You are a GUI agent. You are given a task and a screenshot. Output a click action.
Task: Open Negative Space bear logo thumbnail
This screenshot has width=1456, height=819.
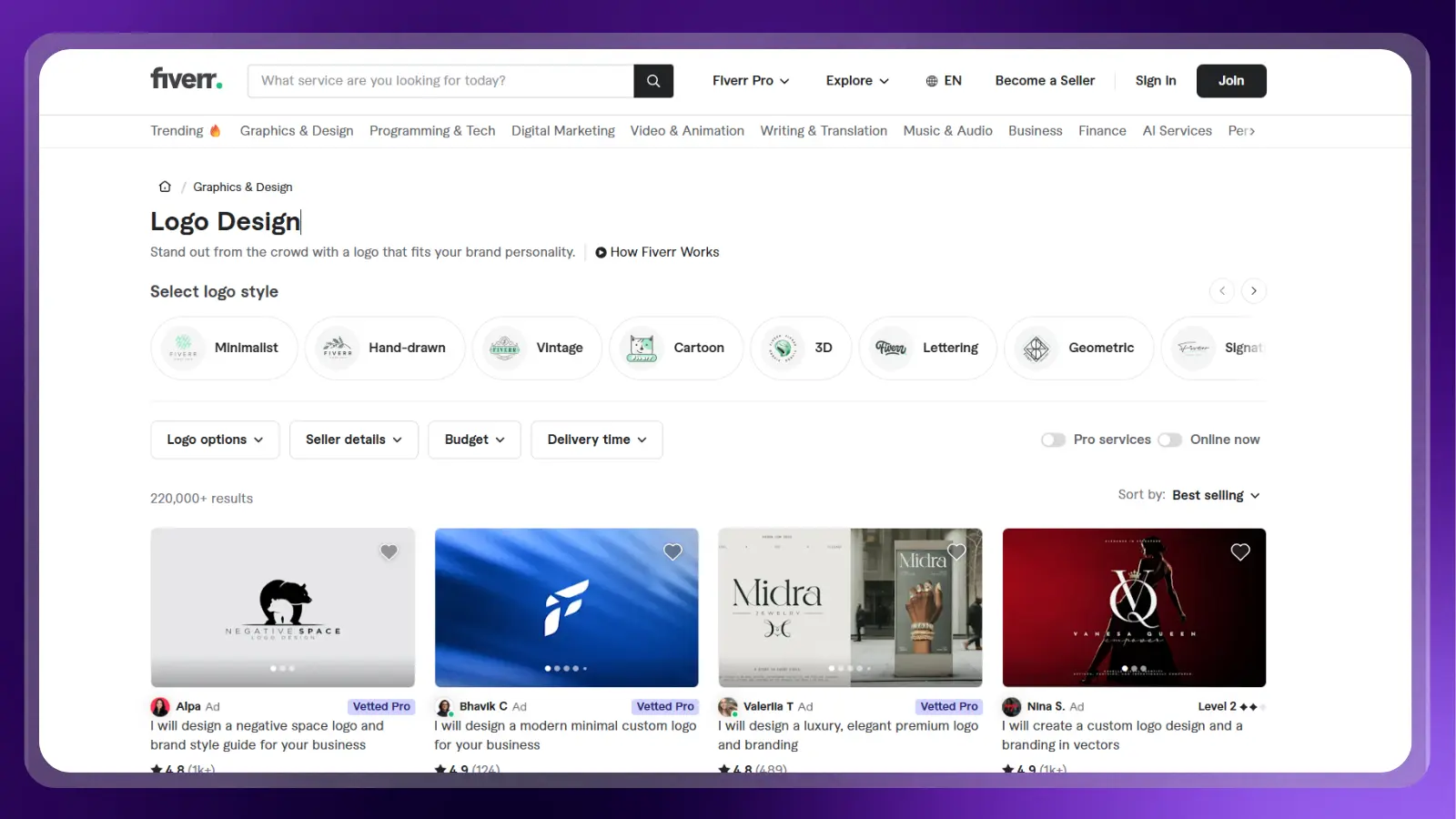283,608
